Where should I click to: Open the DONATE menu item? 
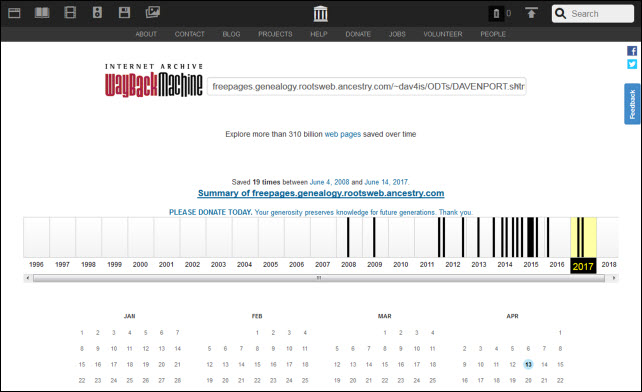(x=358, y=34)
